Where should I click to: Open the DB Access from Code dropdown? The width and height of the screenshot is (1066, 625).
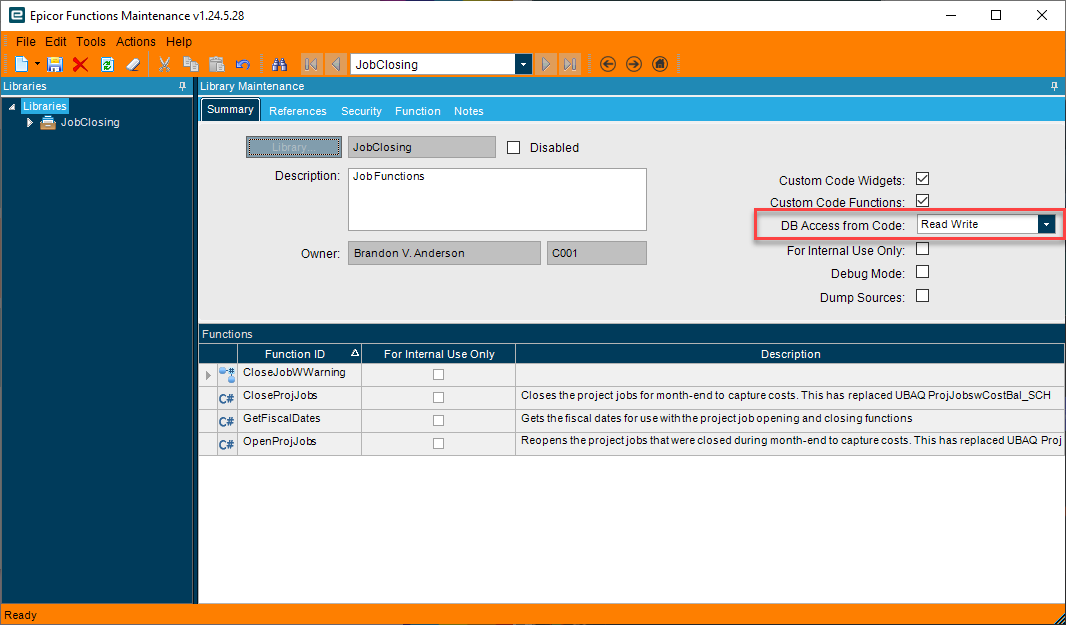[x=1046, y=224]
